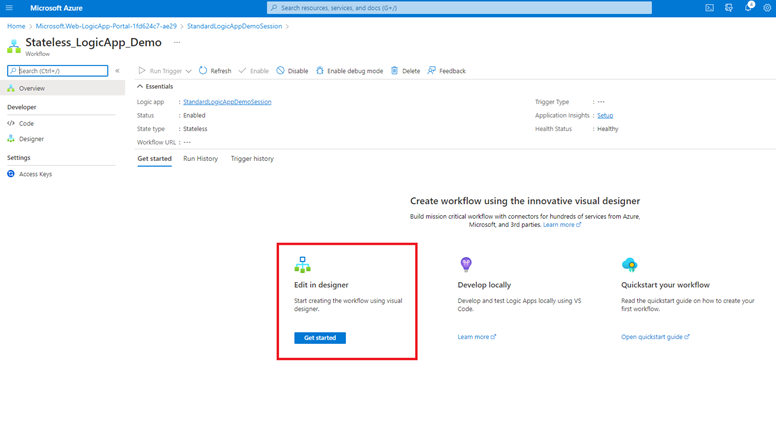
Task: Click the Quickstart your workflow heading
Action: click(665, 285)
